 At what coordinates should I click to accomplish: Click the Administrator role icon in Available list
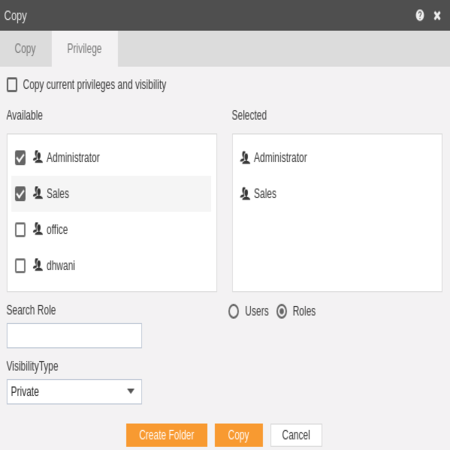[38, 157]
